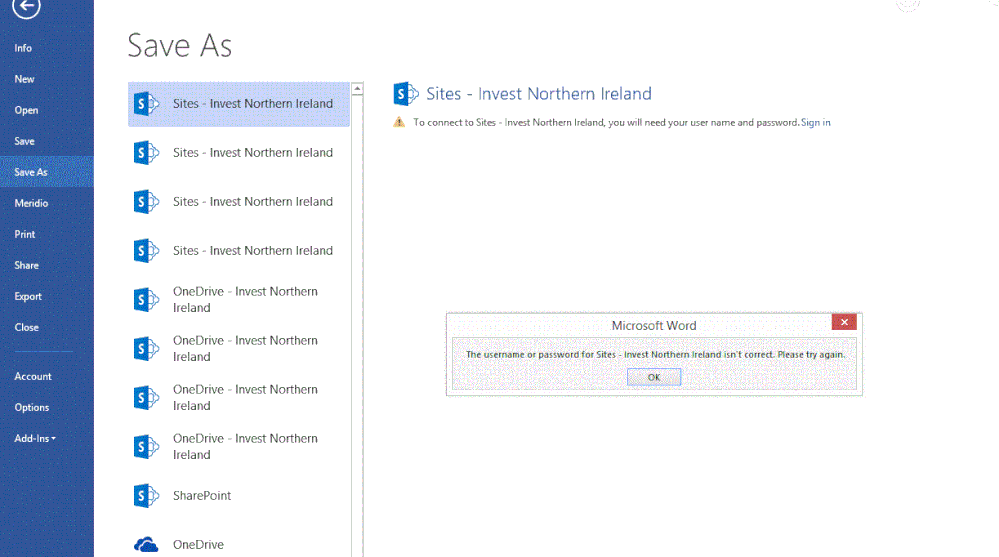Click the scroll up arrow of places list
Viewport: 999px width, 557px height.
[357, 89]
